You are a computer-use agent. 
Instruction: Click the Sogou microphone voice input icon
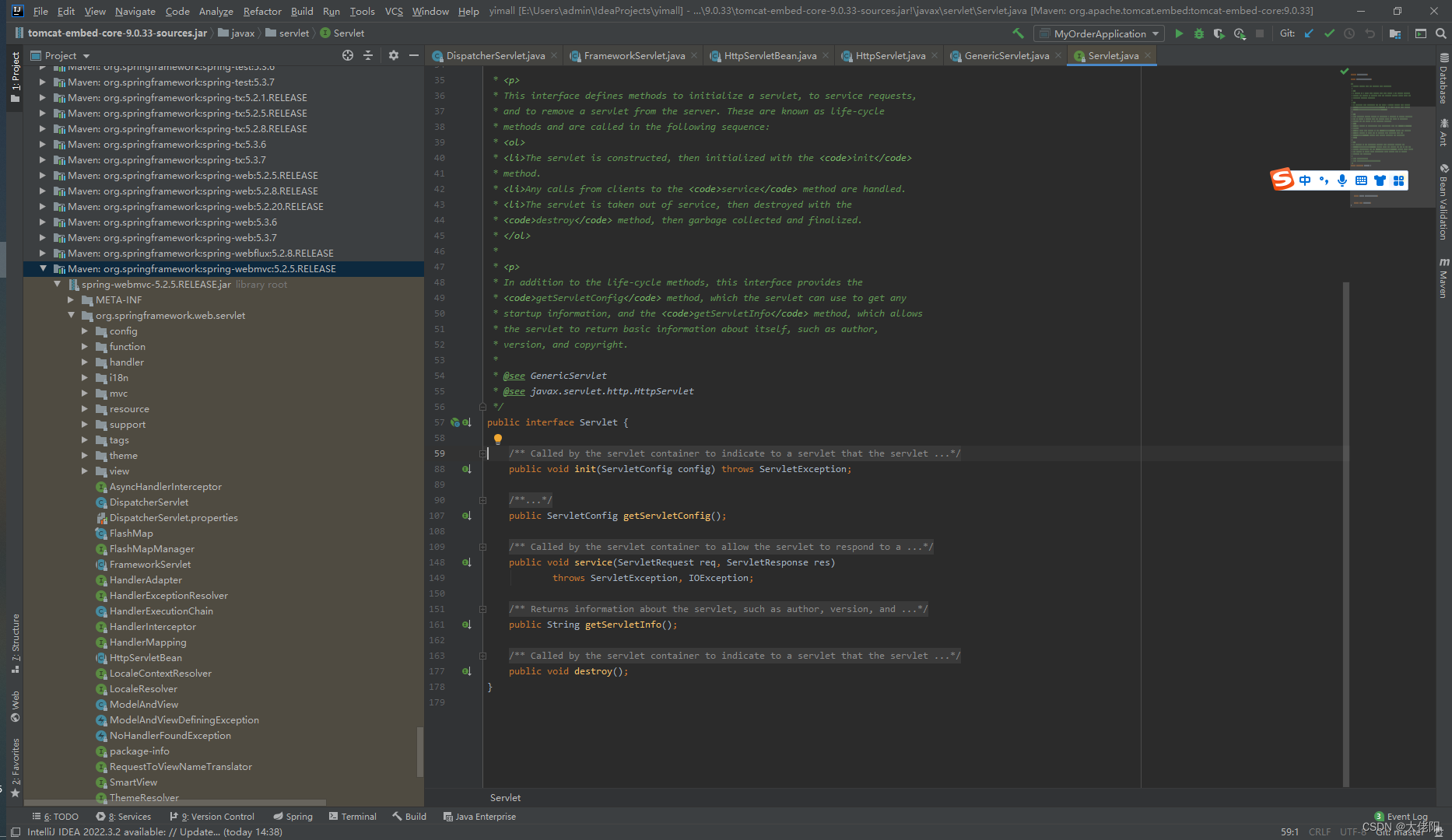(1342, 180)
